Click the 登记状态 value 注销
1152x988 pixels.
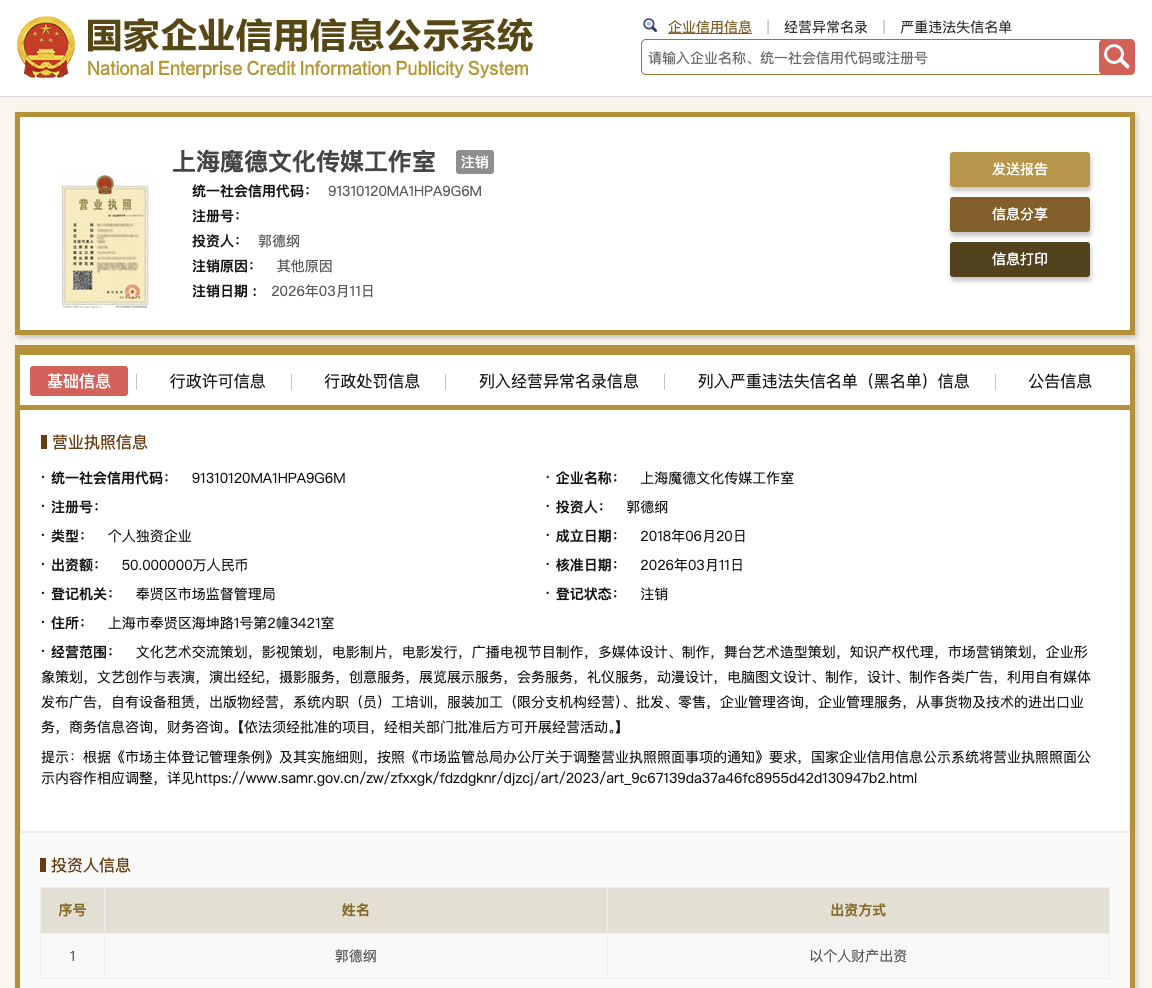[x=654, y=594]
